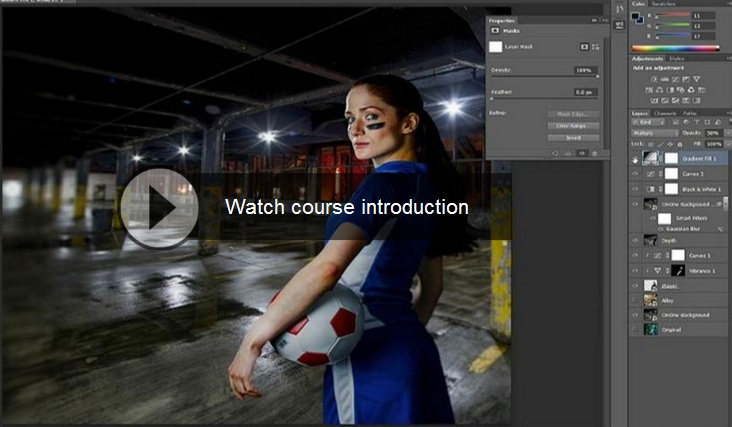This screenshot has height=427, width=732.
Task: Hide the Curves 2 layer
Action: (636, 173)
